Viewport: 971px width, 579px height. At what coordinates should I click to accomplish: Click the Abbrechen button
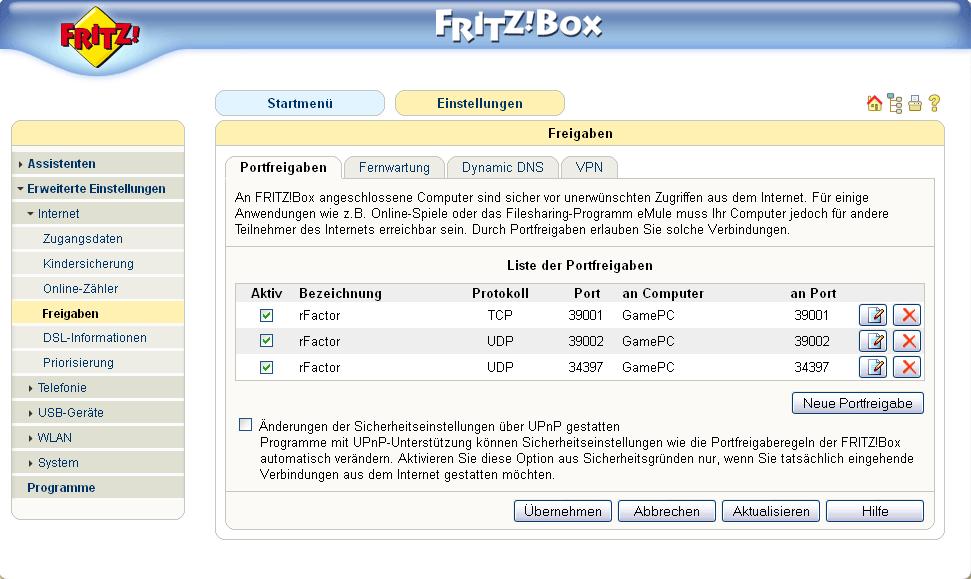pyautogui.click(x=666, y=511)
